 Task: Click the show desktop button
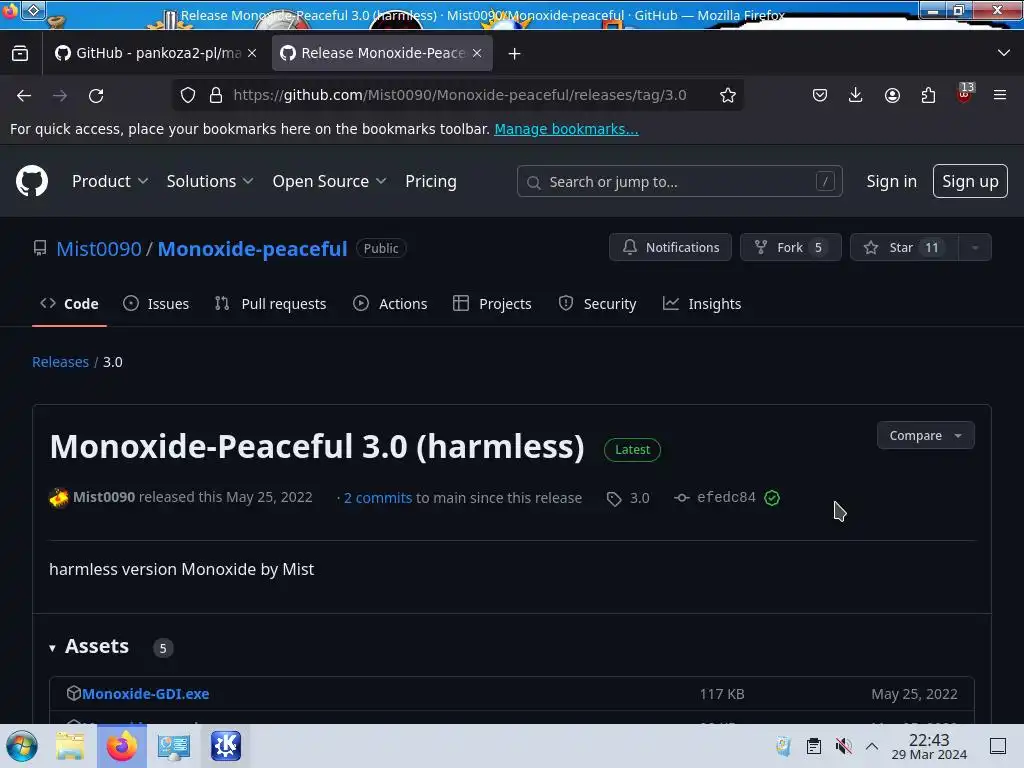point(998,746)
